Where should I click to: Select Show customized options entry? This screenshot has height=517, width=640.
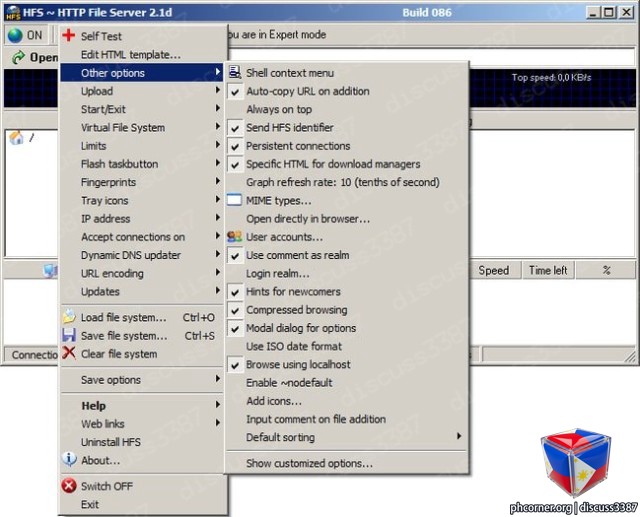click(x=347, y=464)
